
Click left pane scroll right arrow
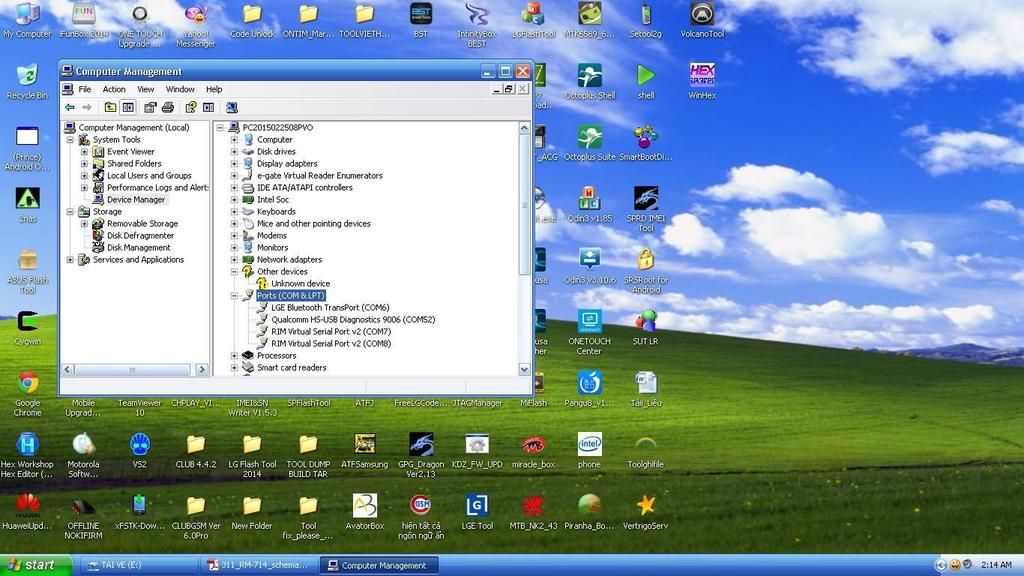(x=202, y=370)
